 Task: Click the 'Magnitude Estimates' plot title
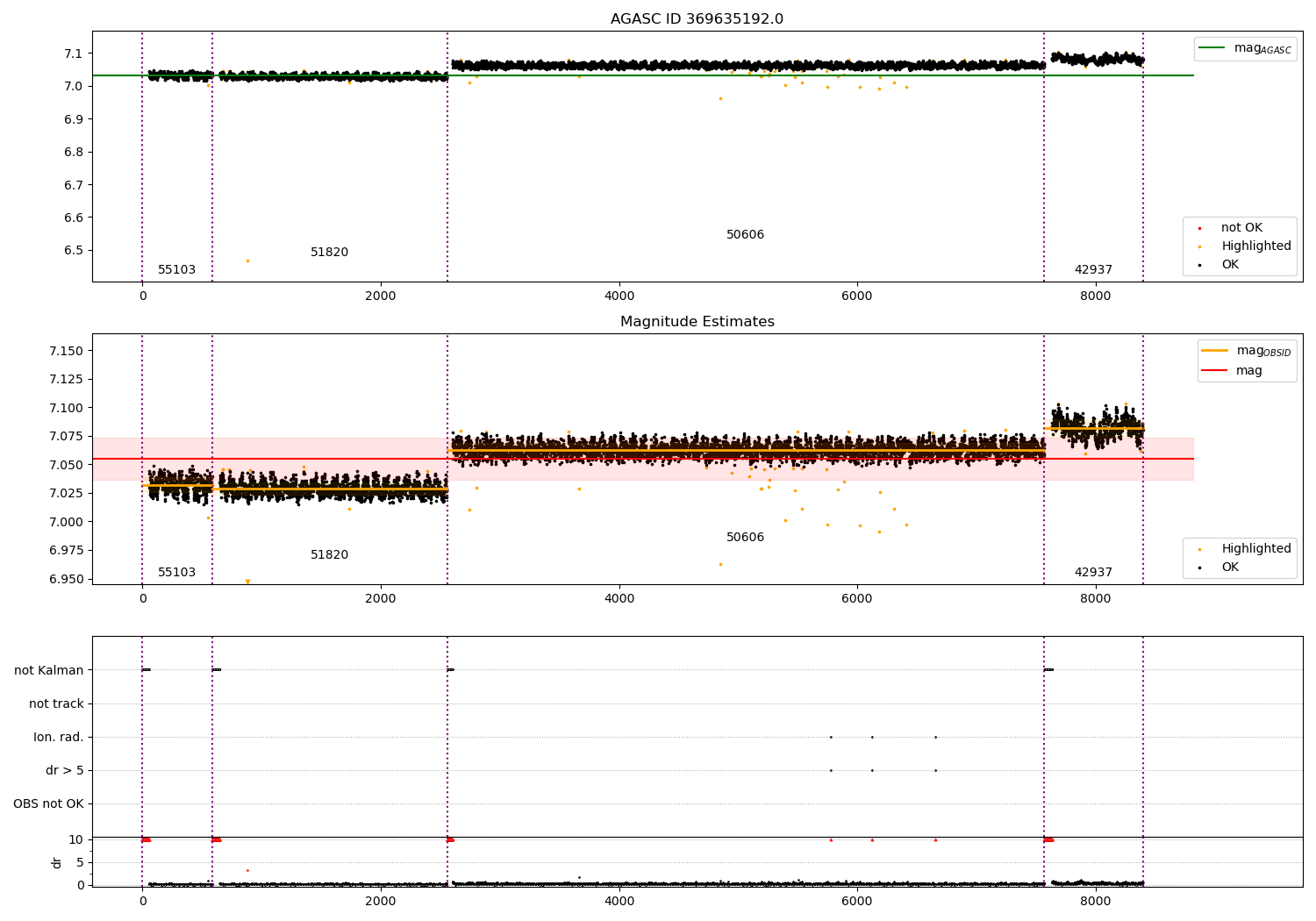point(697,322)
